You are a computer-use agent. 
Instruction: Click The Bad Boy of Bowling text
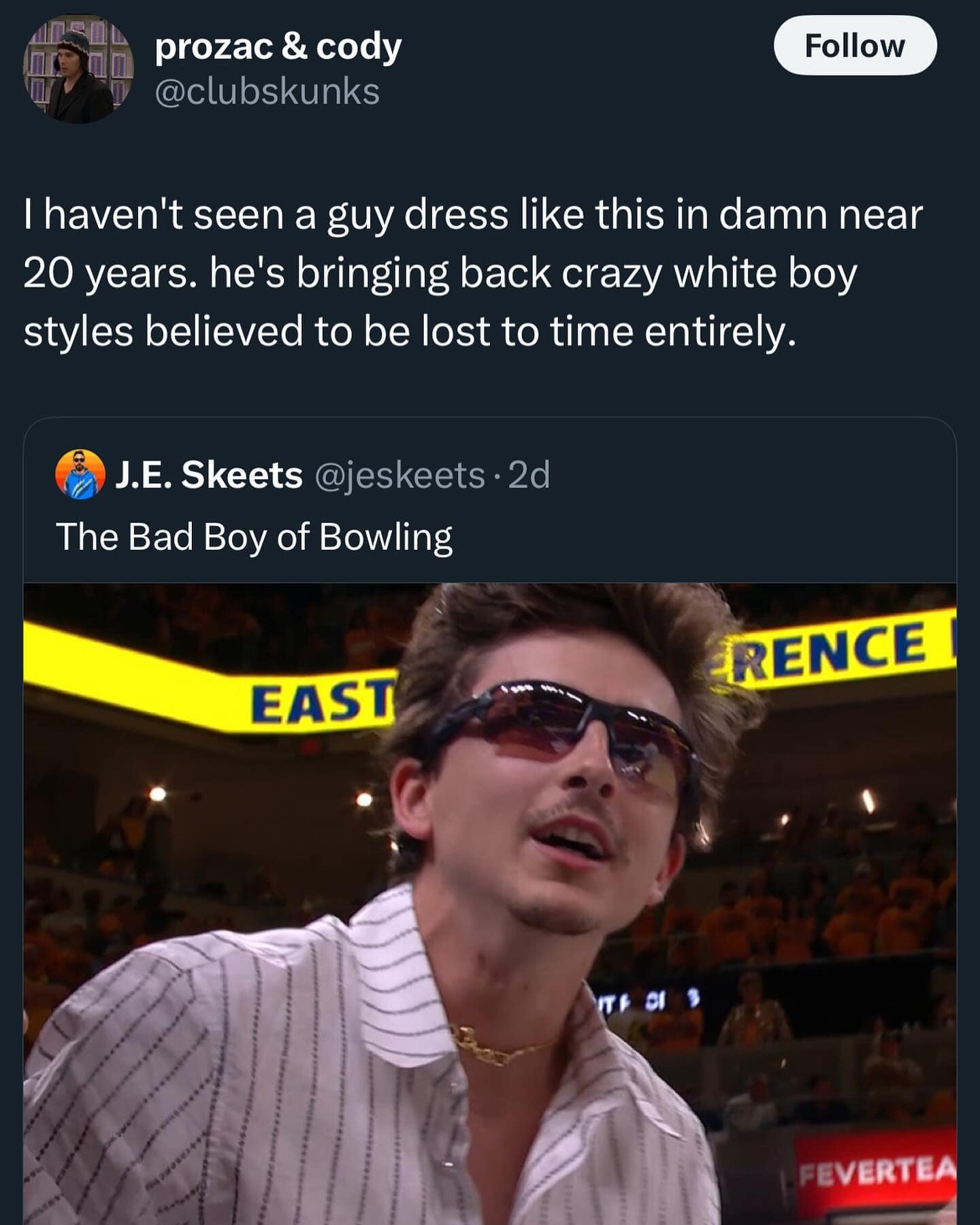257,537
